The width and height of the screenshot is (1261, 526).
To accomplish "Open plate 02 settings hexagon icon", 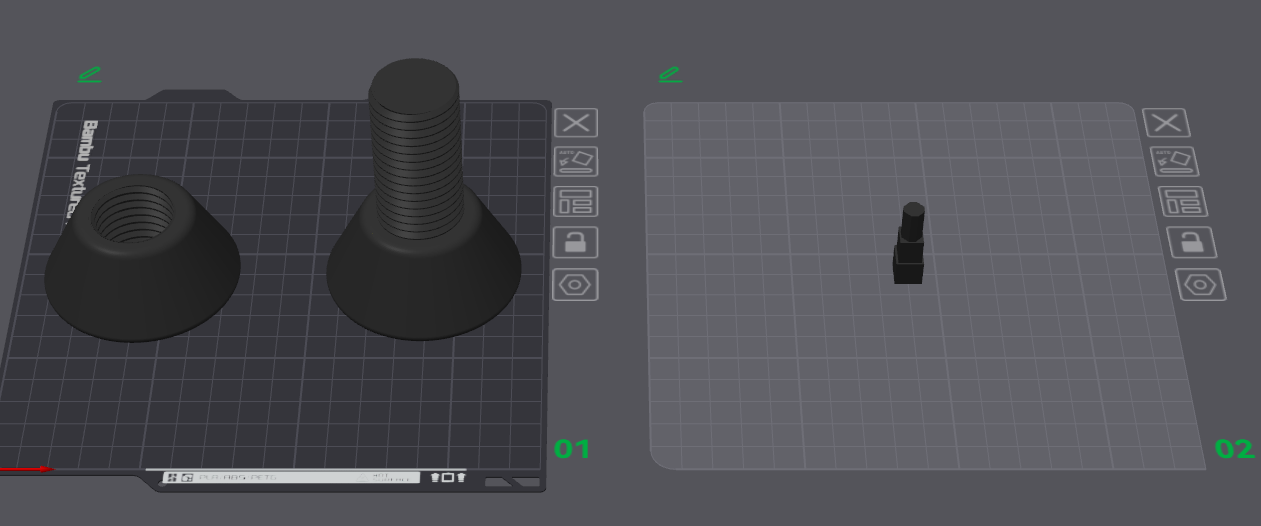I will tap(1200, 284).
